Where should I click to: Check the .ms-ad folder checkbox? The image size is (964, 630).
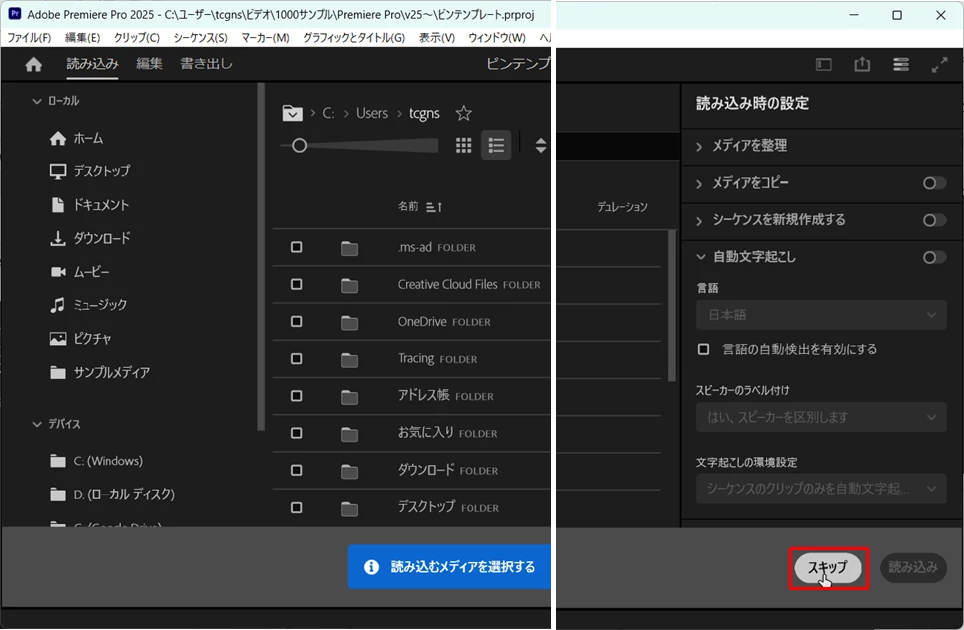(296, 247)
